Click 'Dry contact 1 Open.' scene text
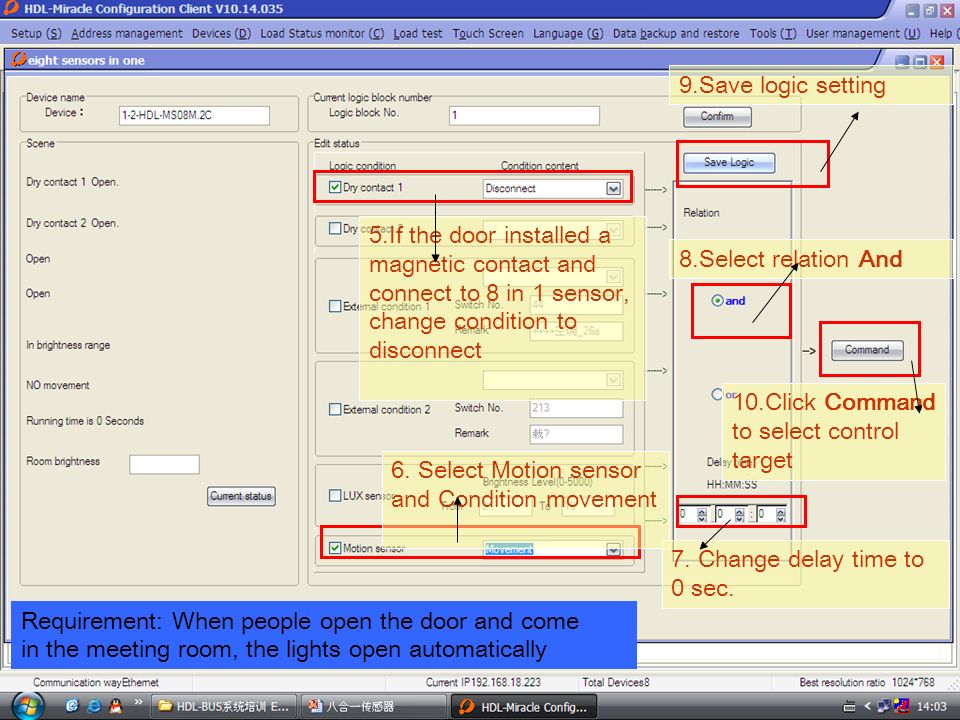The height and width of the screenshot is (720, 960). pos(72,182)
